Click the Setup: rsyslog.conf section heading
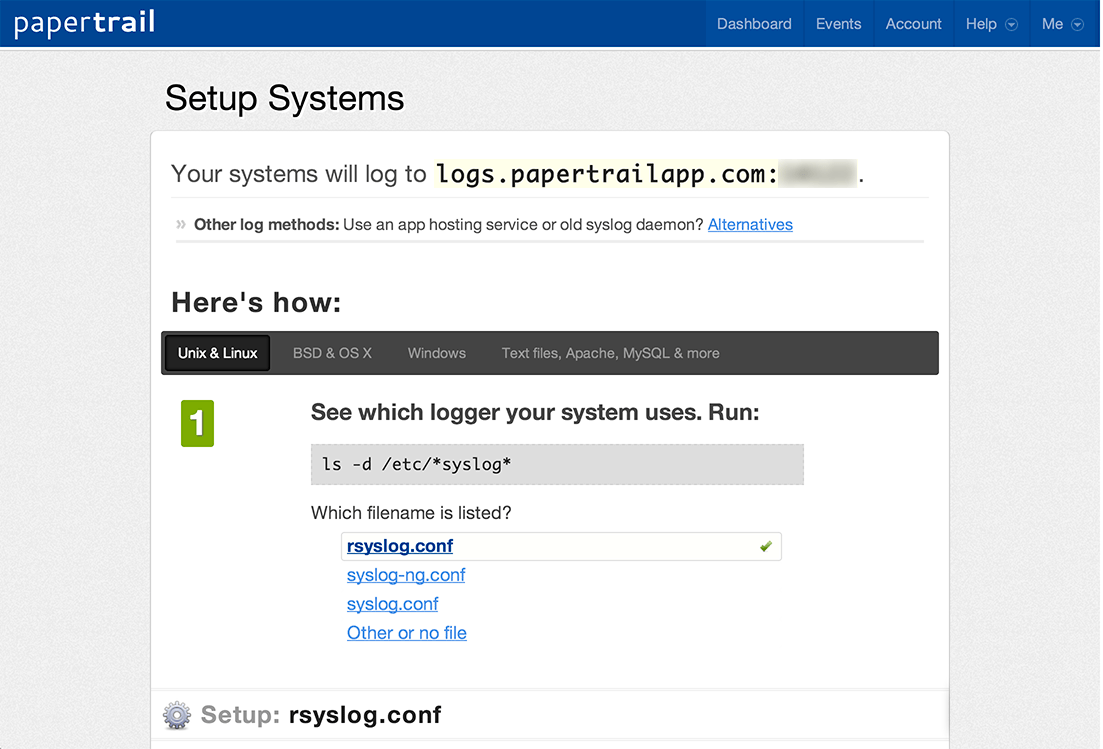Viewport: 1103px width, 749px height. [321, 715]
